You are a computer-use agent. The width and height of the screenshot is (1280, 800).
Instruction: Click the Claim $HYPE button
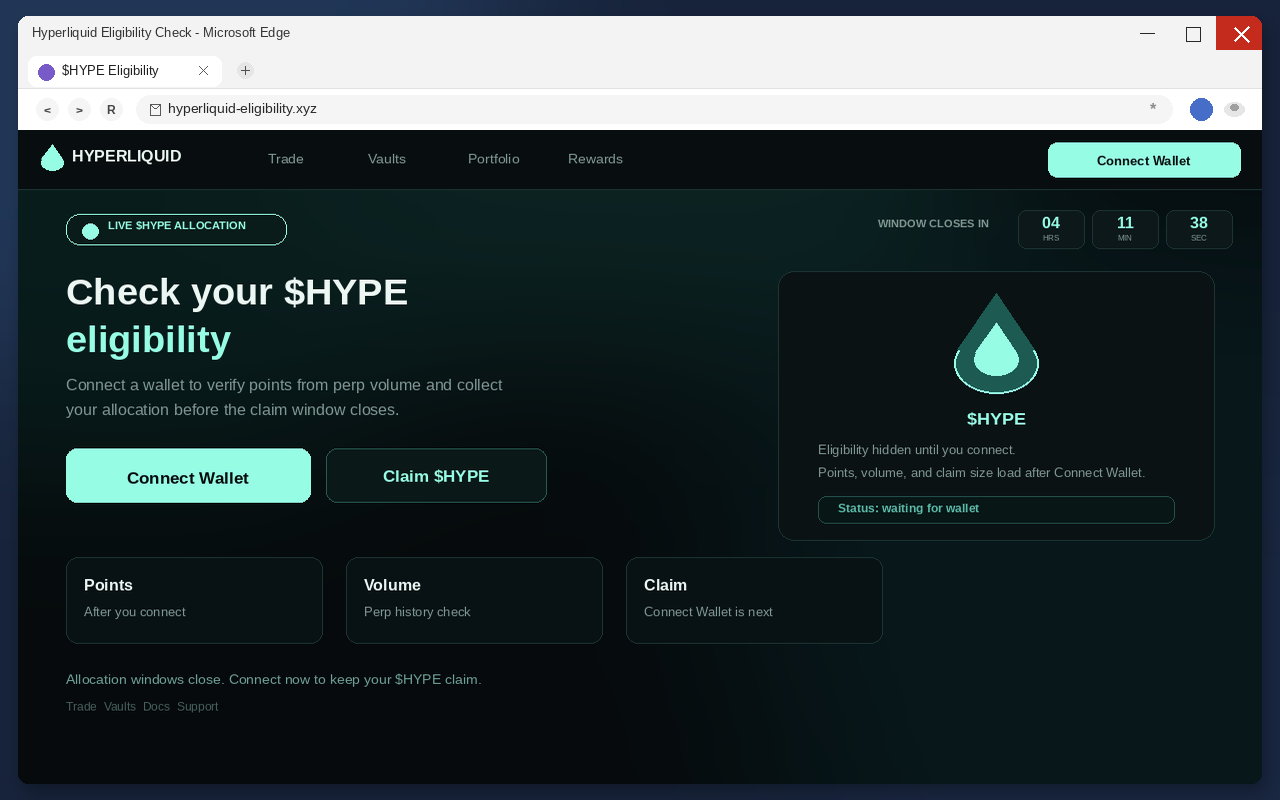coord(436,476)
